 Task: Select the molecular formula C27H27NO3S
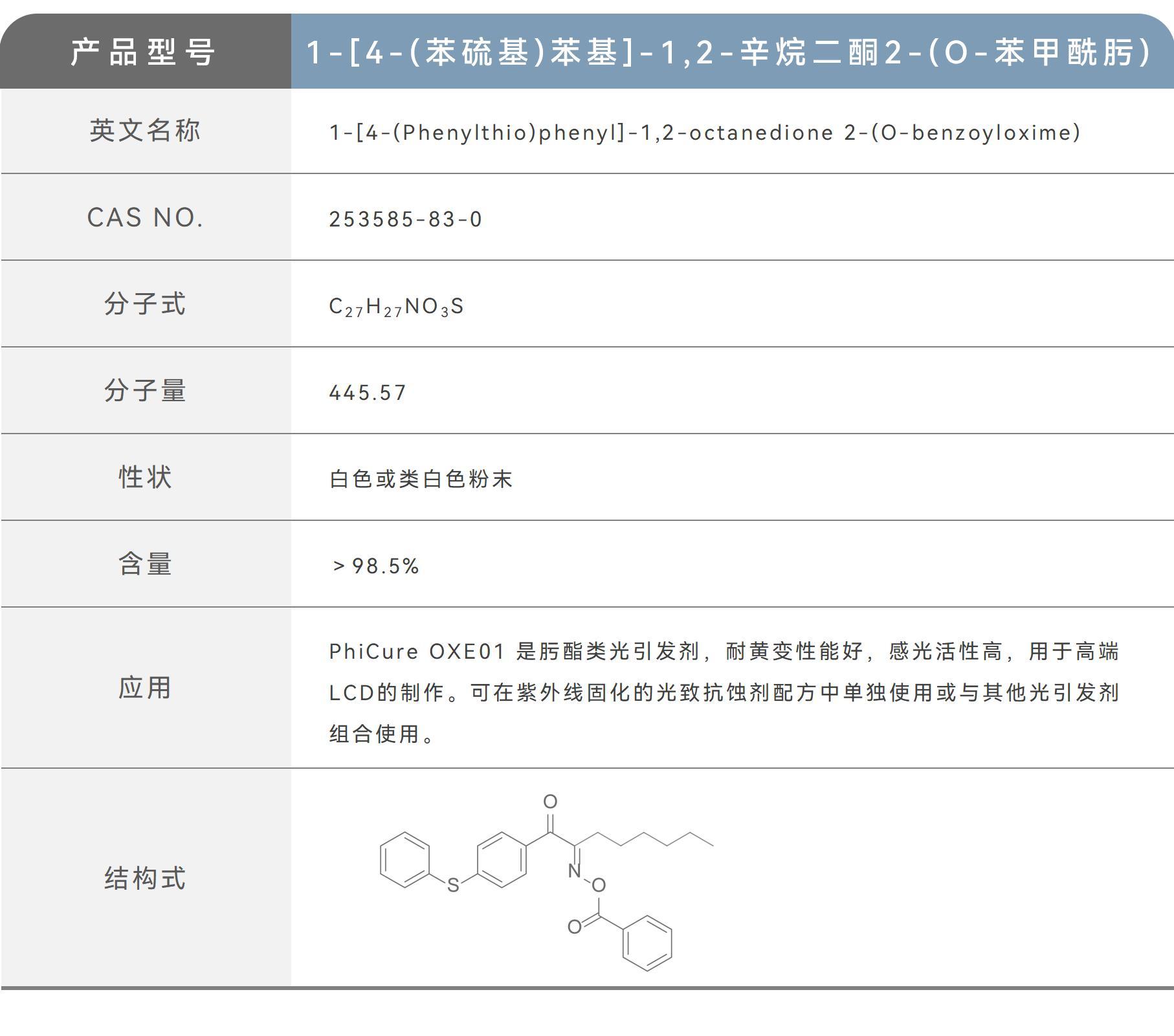point(398,305)
